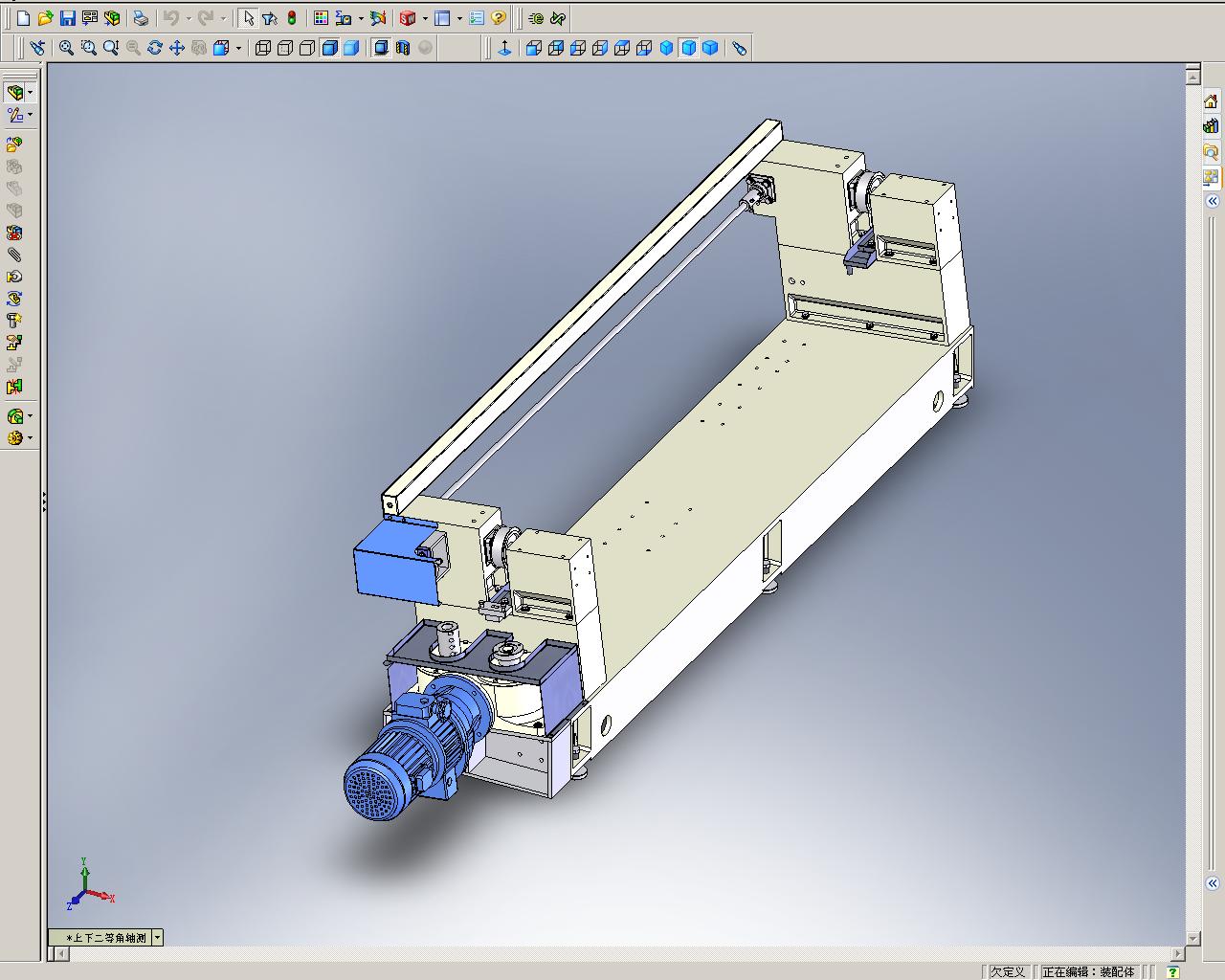
Task: Rebuild the model with traffic light icon
Action: (x=292, y=18)
